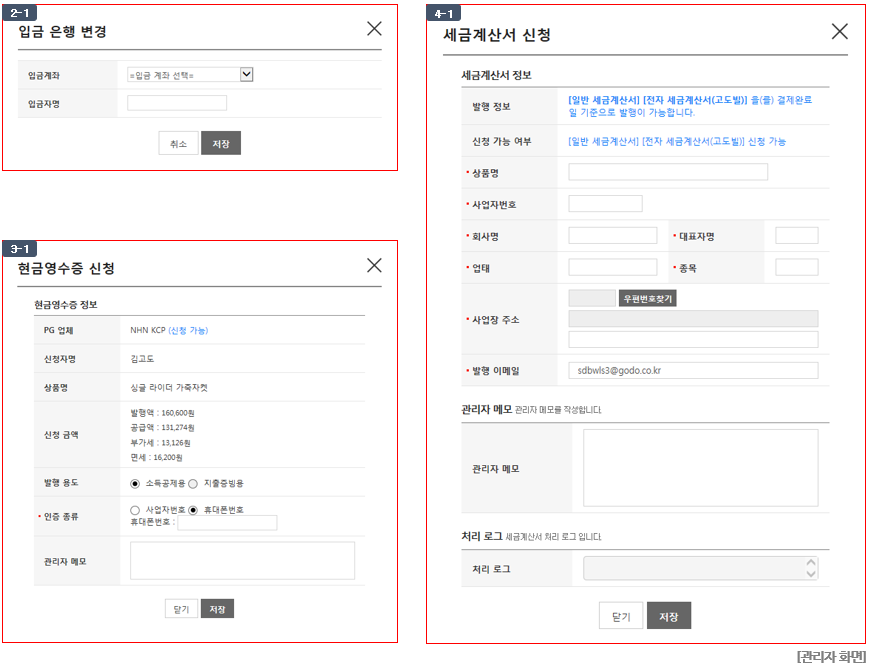Choose 사업자번호 as 인증 종류
Image resolution: width=869 pixels, height=666 pixels.
point(135,510)
